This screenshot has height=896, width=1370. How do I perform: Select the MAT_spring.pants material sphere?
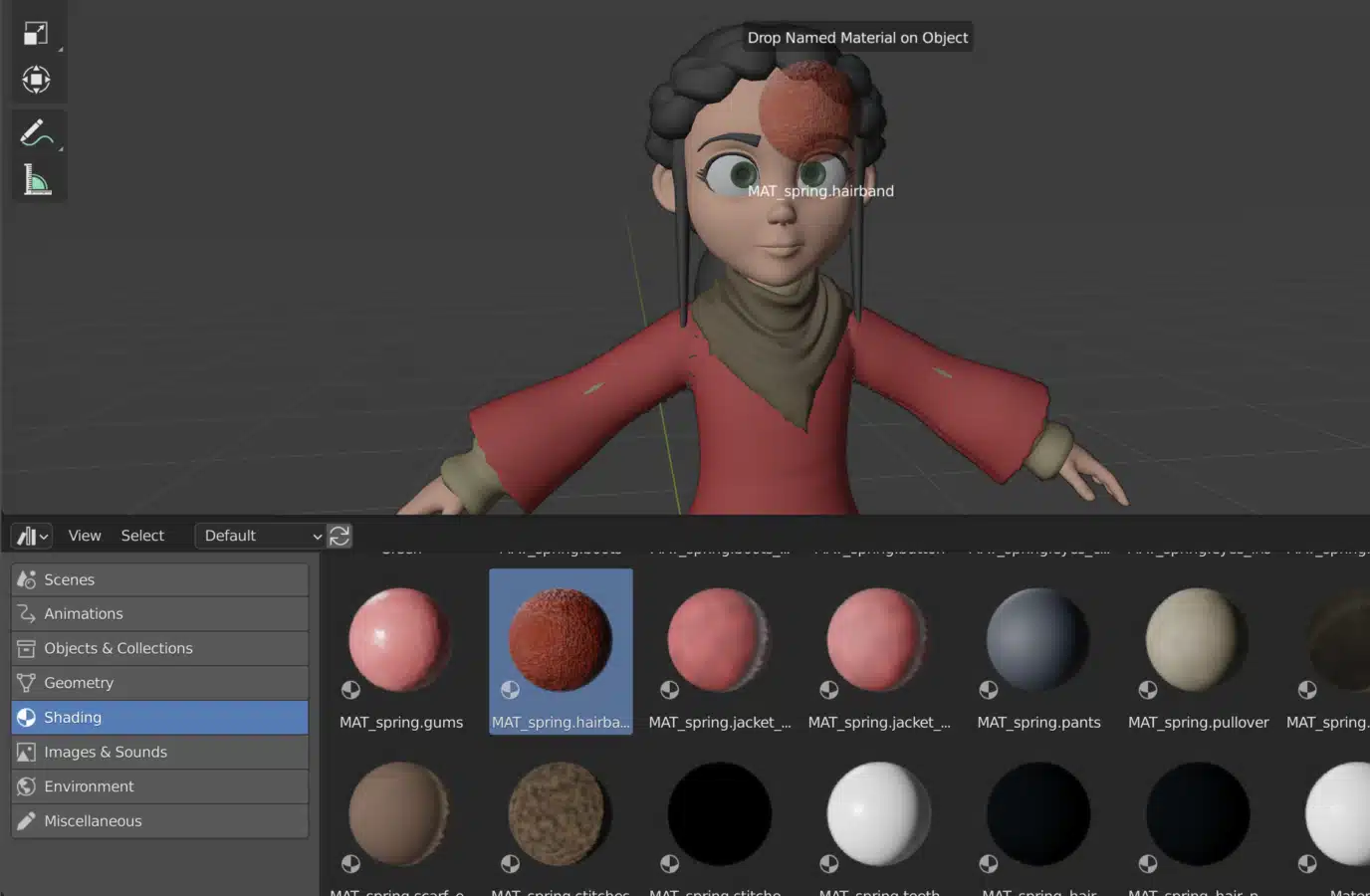coord(1037,640)
